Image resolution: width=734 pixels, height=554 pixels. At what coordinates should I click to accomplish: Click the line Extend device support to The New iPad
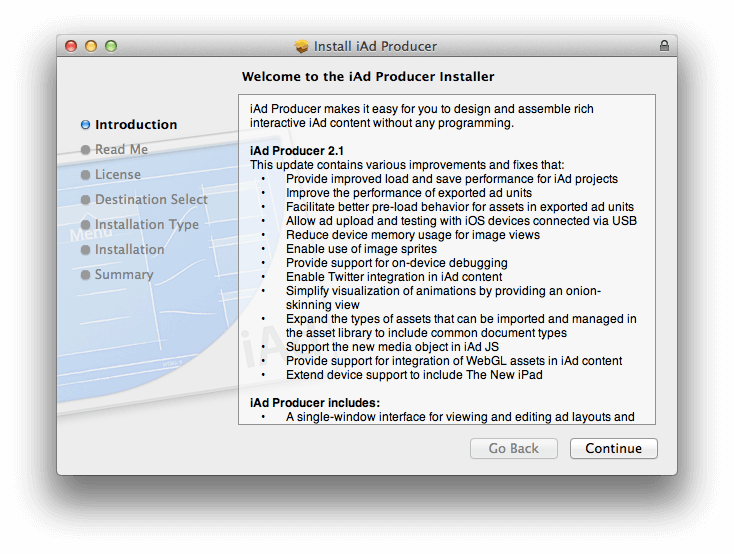[414, 375]
